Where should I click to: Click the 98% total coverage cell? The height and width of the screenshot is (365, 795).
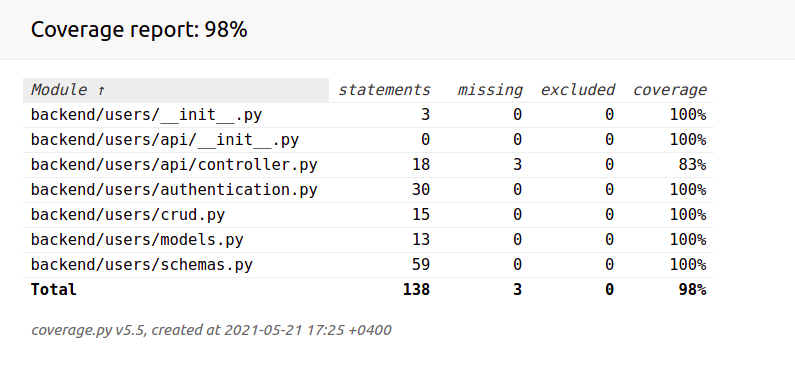[692, 289]
